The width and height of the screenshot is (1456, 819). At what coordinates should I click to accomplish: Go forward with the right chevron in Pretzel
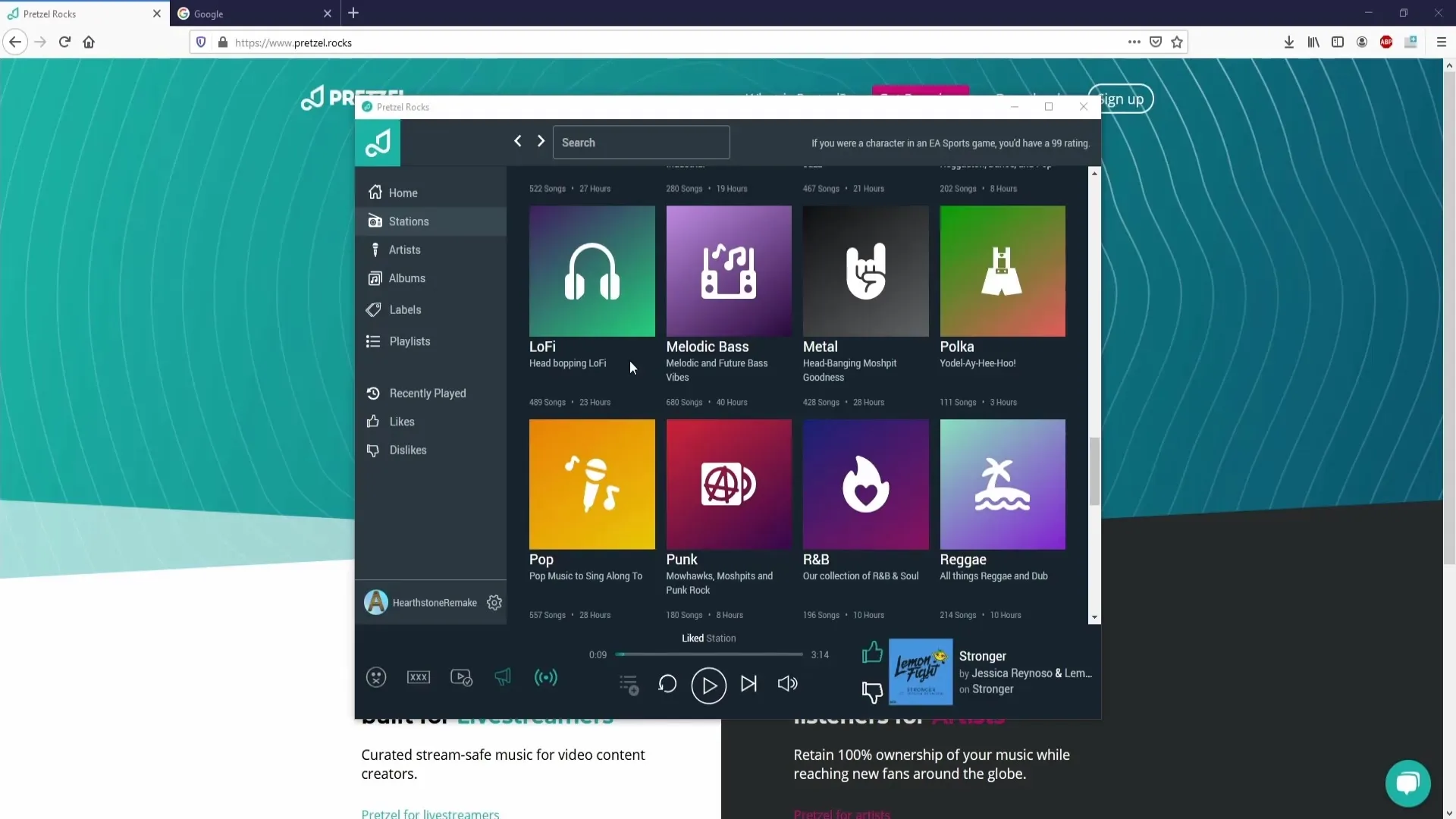click(541, 141)
